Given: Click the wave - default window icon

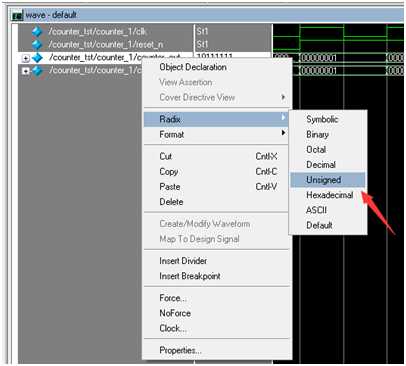Looking at the screenshot, I should tap(17, 15).
